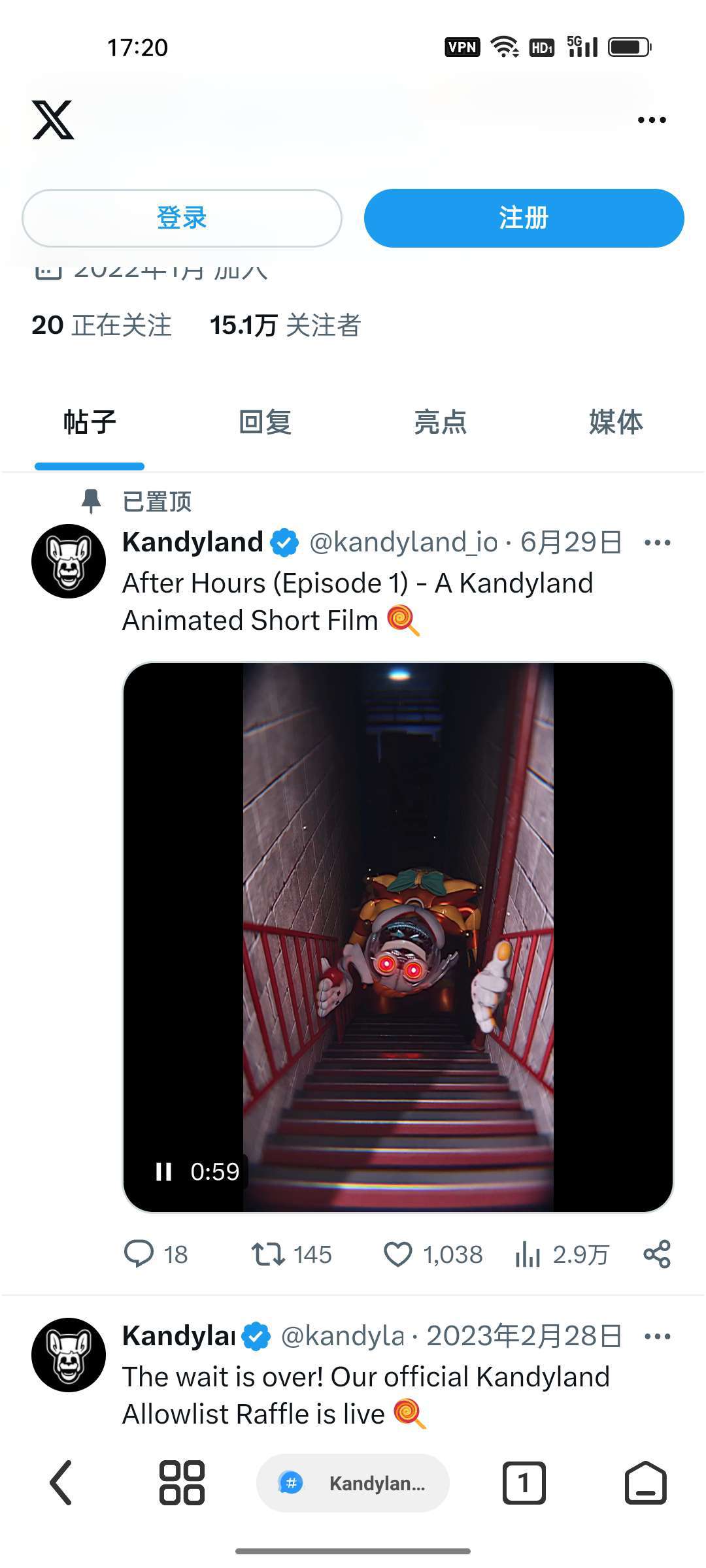Open options menu on Allowlist Raffle post
The height and width of the screenshot is (1568, 706).
click(657, 1337)
